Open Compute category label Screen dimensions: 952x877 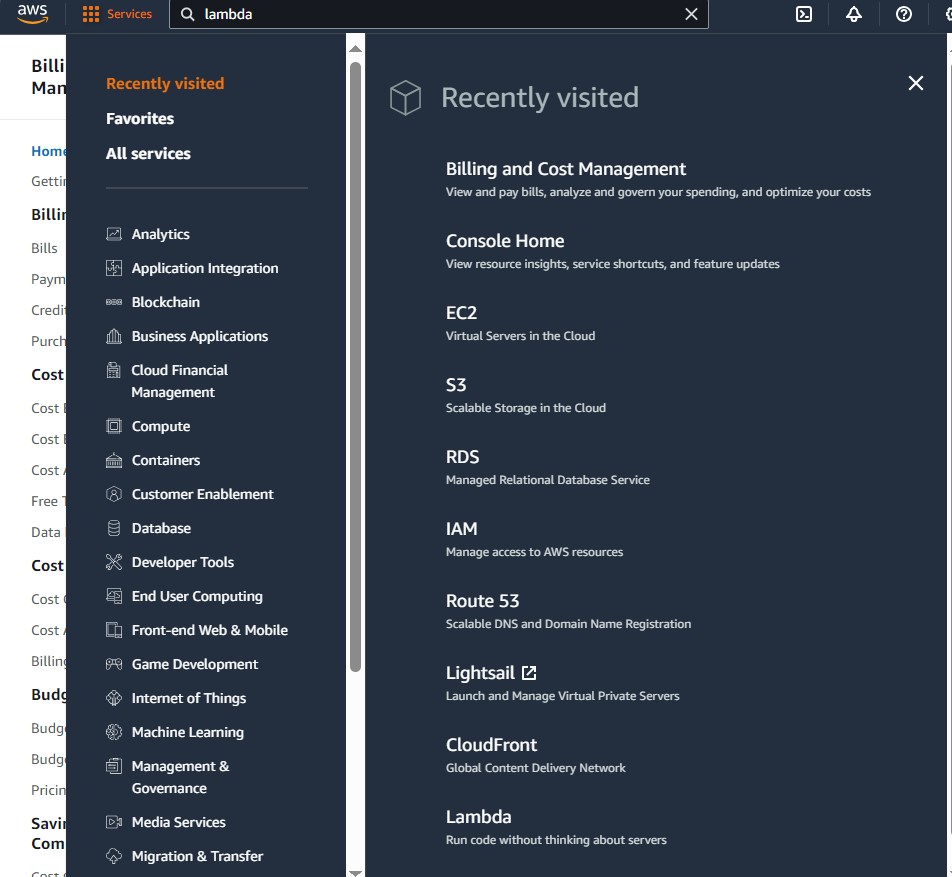(x=161, y=426)
